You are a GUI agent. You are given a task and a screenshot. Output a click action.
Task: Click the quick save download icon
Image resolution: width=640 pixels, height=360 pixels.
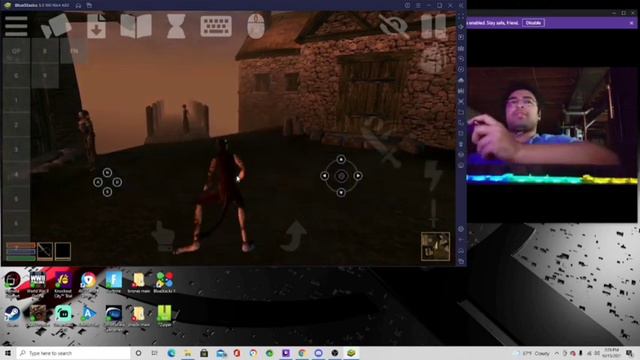point(96,26)
